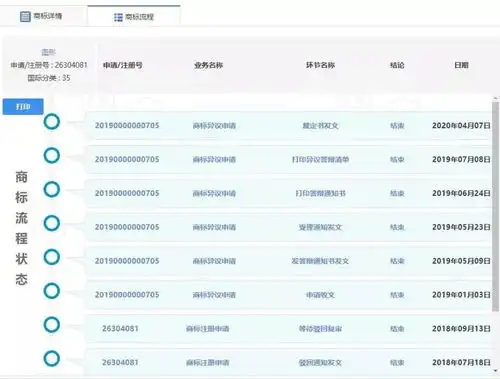
Task: Click the 申请/注册号 column header
Action: (x=123, y=65)
